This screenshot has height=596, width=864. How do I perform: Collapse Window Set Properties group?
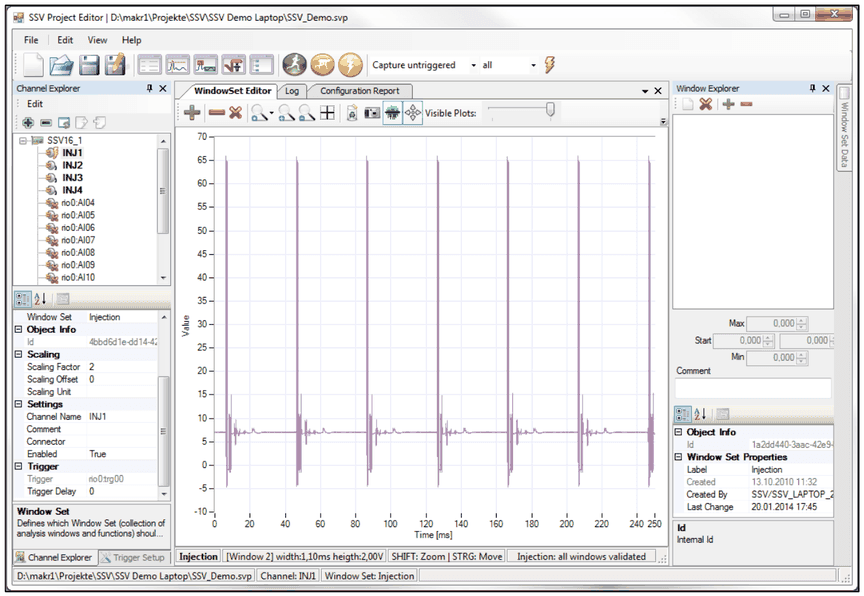click(x=678, y=457)
